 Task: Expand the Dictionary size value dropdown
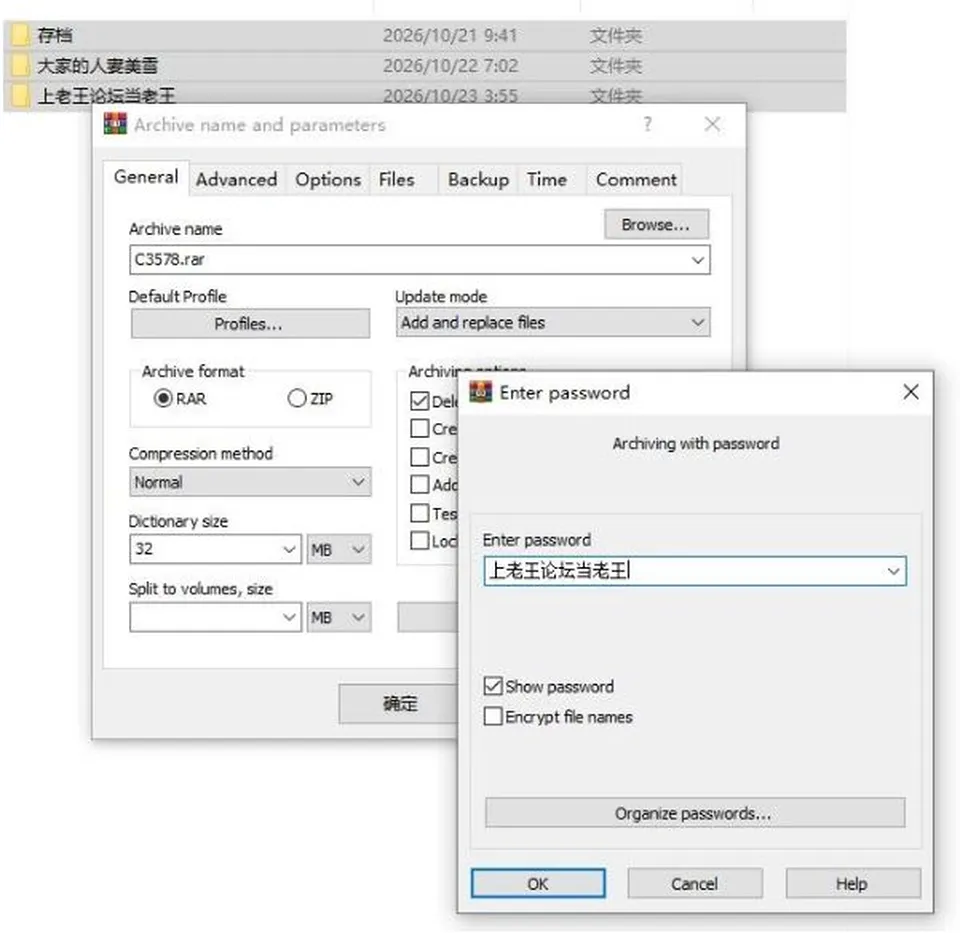[x=289, y=549]
